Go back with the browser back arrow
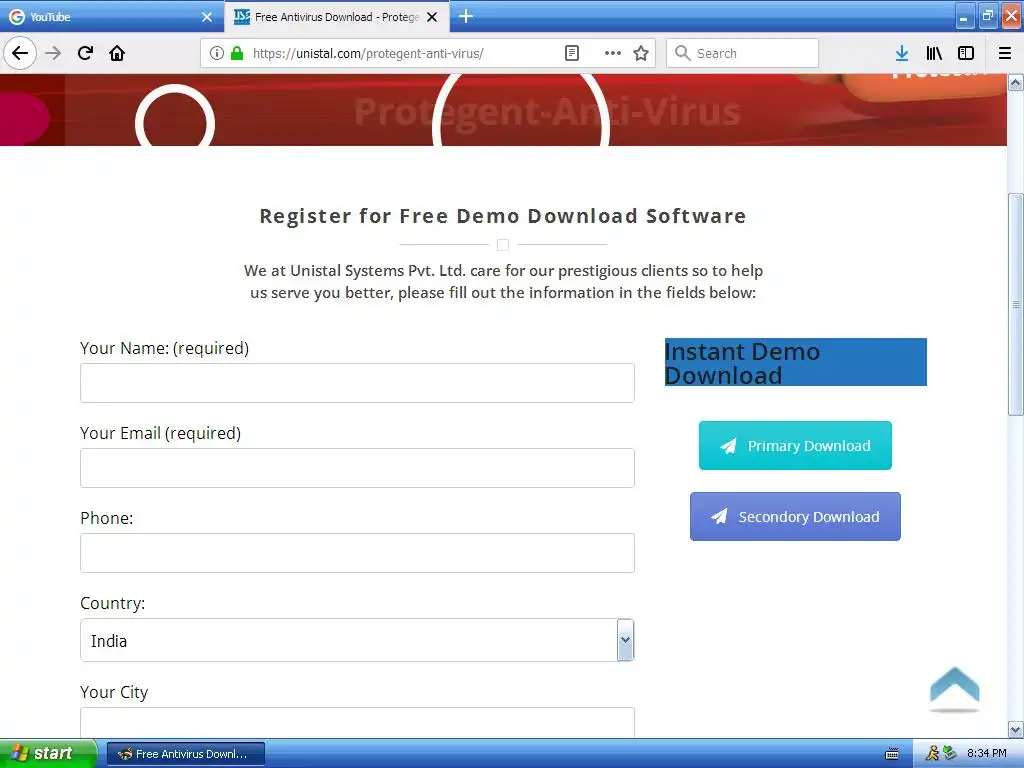 point(20,53)
